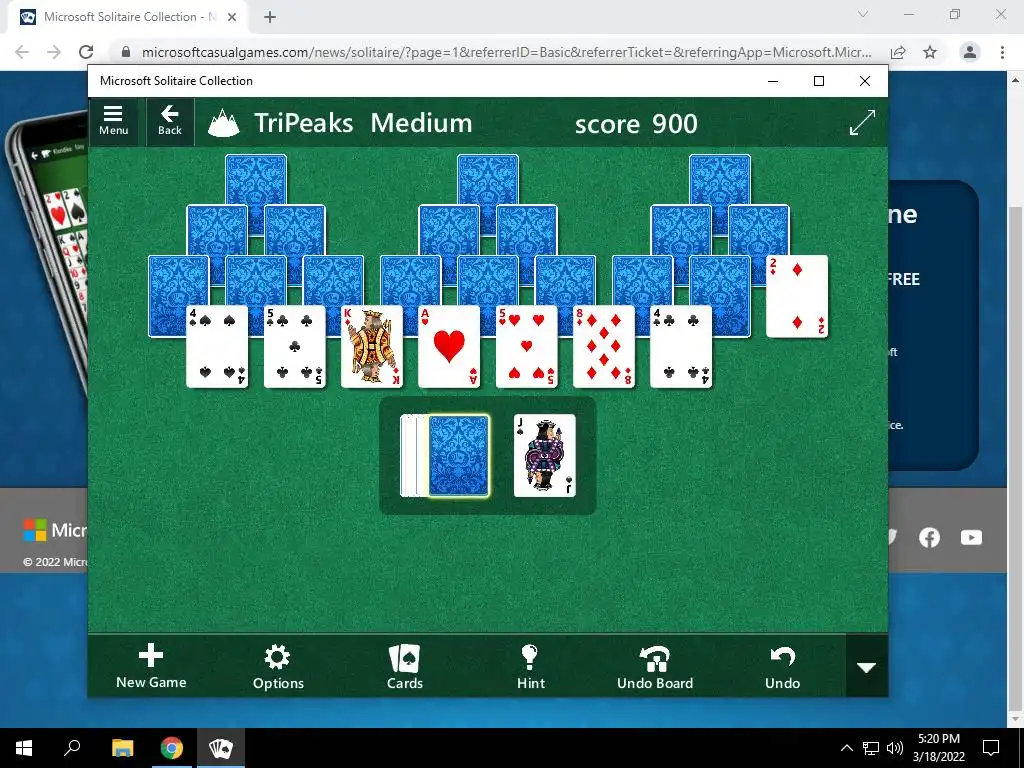Click the score 900 display
1024x768 pixels.
pyautogui.click(x=636, y=123)
